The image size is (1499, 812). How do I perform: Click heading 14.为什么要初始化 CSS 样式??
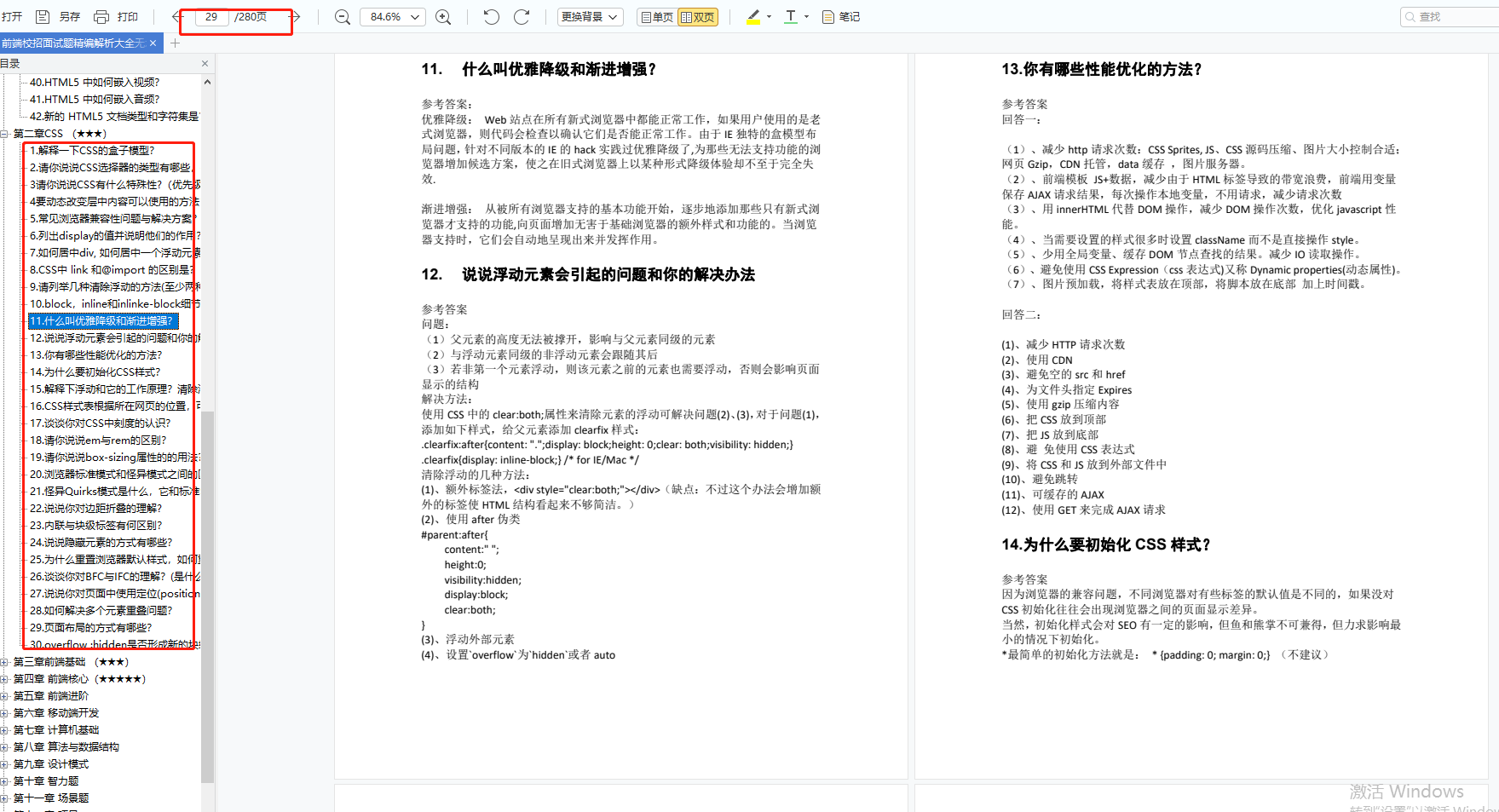coord(1106,544)
